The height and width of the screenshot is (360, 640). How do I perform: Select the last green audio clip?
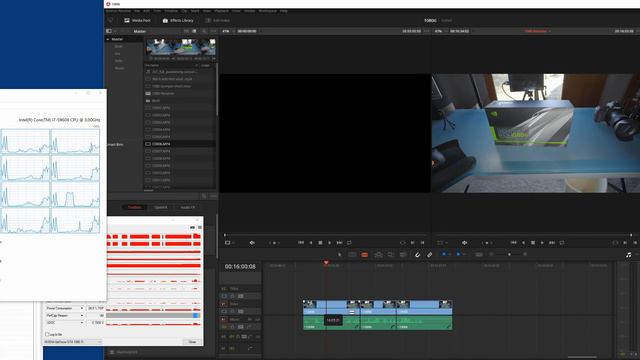tap(424, 322)
